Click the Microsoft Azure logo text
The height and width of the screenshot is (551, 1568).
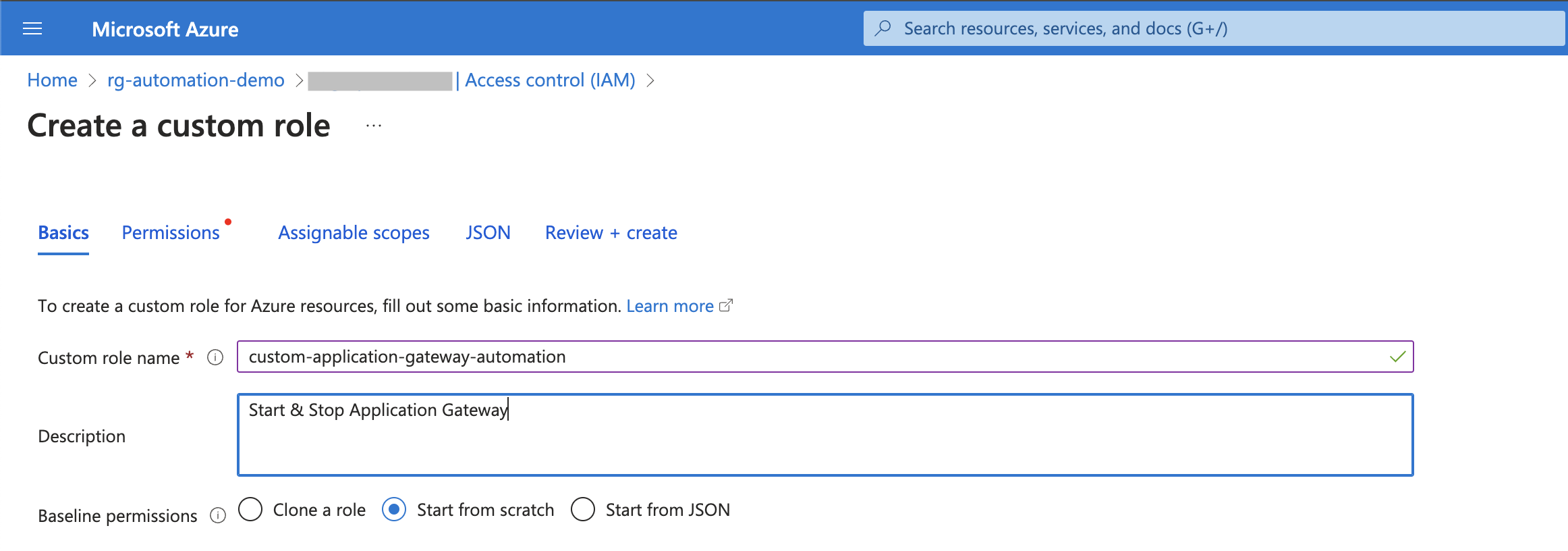click(x=165, y=29)
